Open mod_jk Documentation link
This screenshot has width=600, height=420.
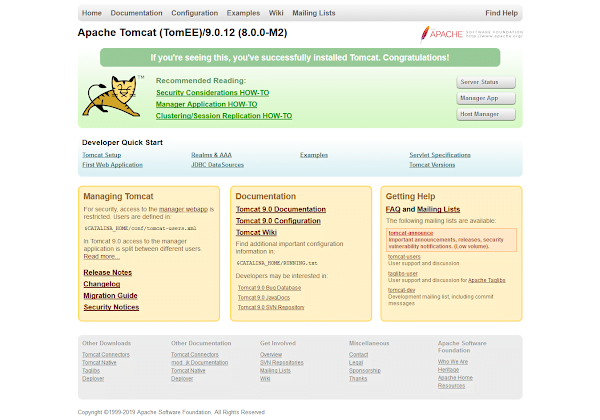point(200,363)
